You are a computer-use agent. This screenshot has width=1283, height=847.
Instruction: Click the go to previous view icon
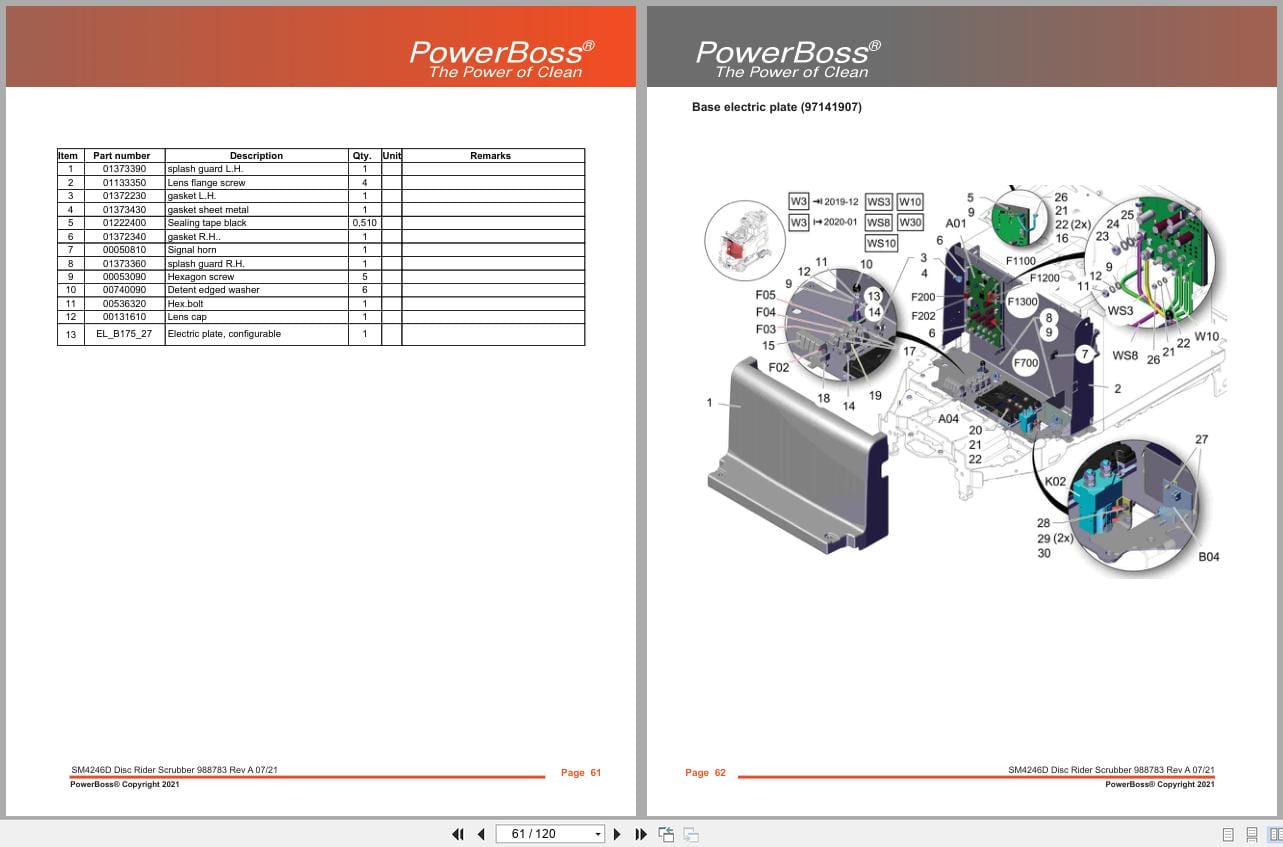pos(666,834)
